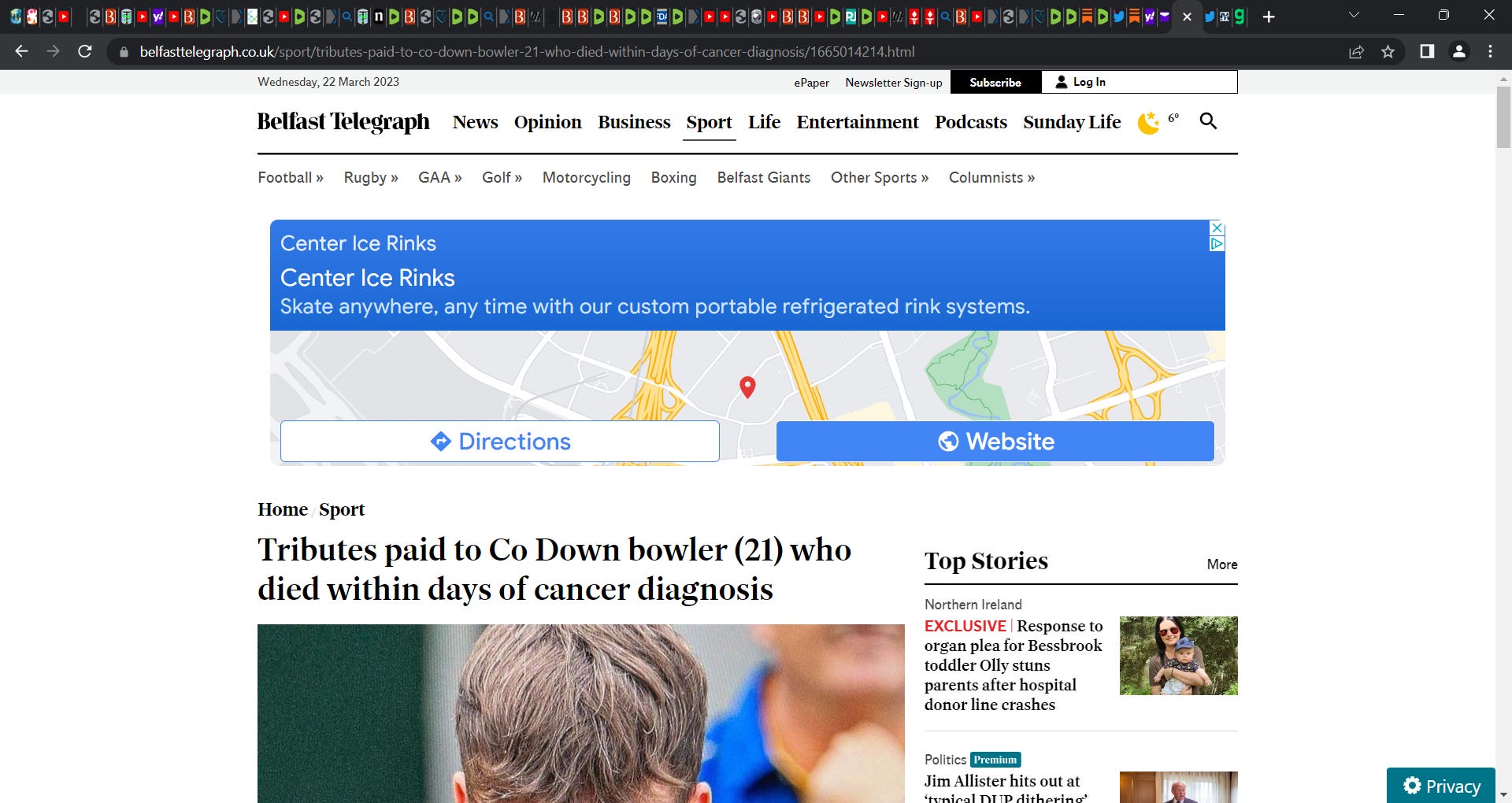Open Motorcycling sport page
The image size is (1512, 803).
pos(587,178)
